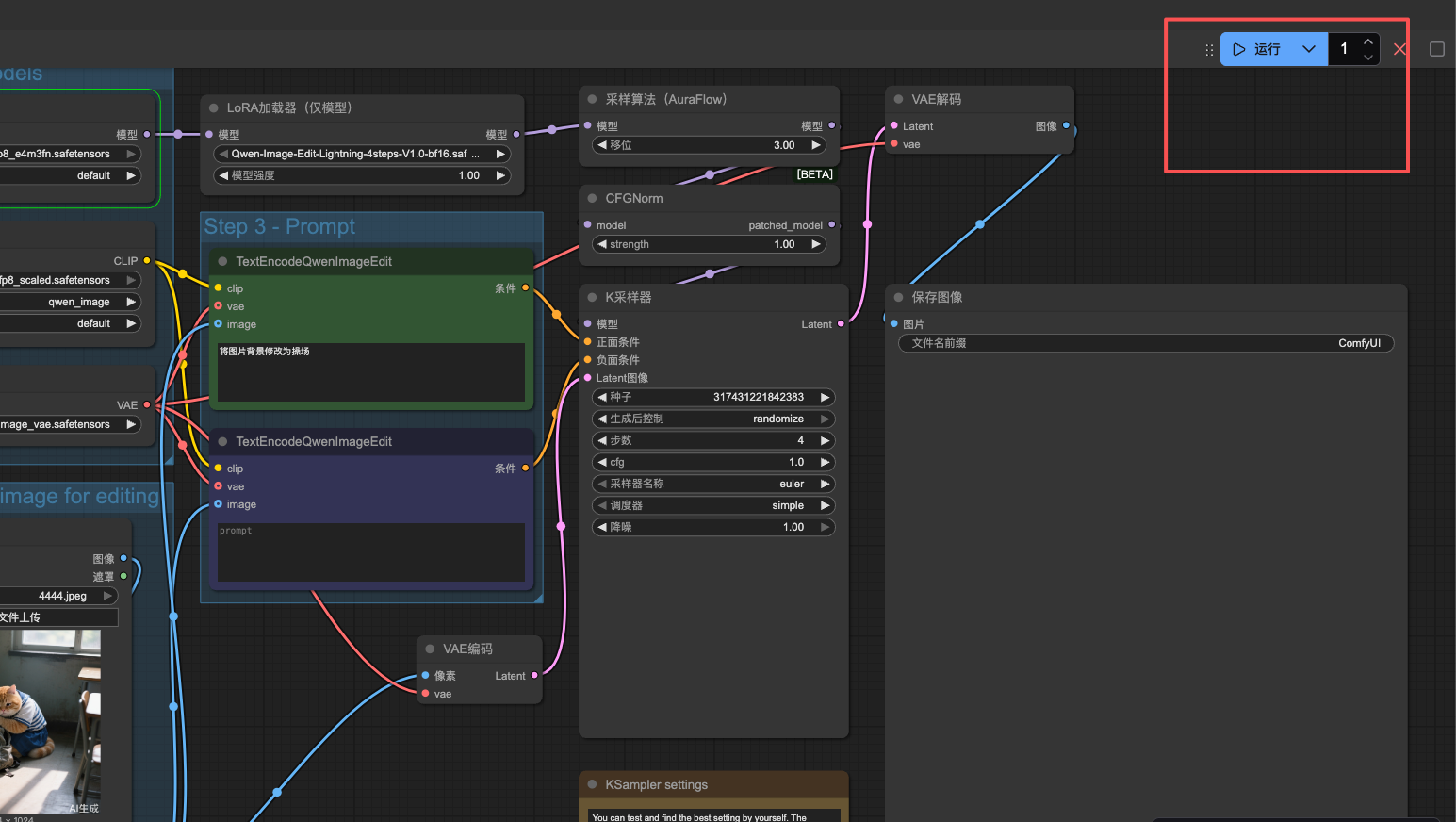Image resolution: width=1456 pixels, height=822 pixels.
Task: Open the dropdown chevron beside 运行
Action: click(x=1309, y=49)
